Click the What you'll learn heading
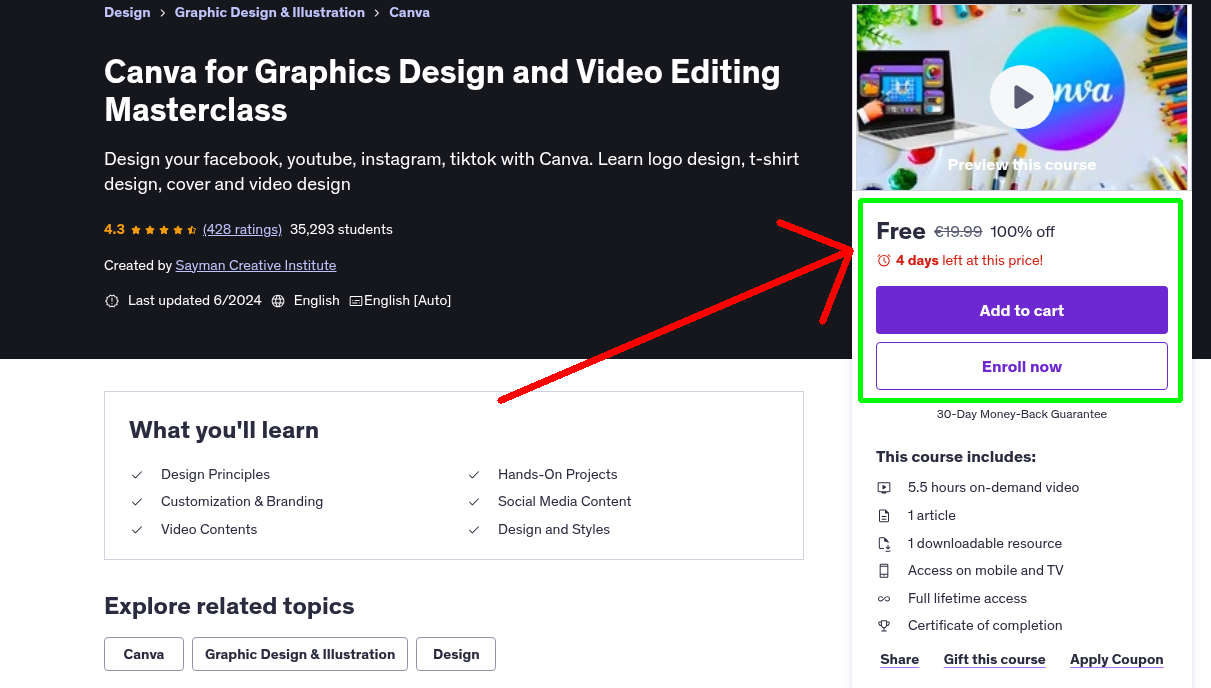Image resolution: width=1211 pixels, height=688 pixels. 224,430
